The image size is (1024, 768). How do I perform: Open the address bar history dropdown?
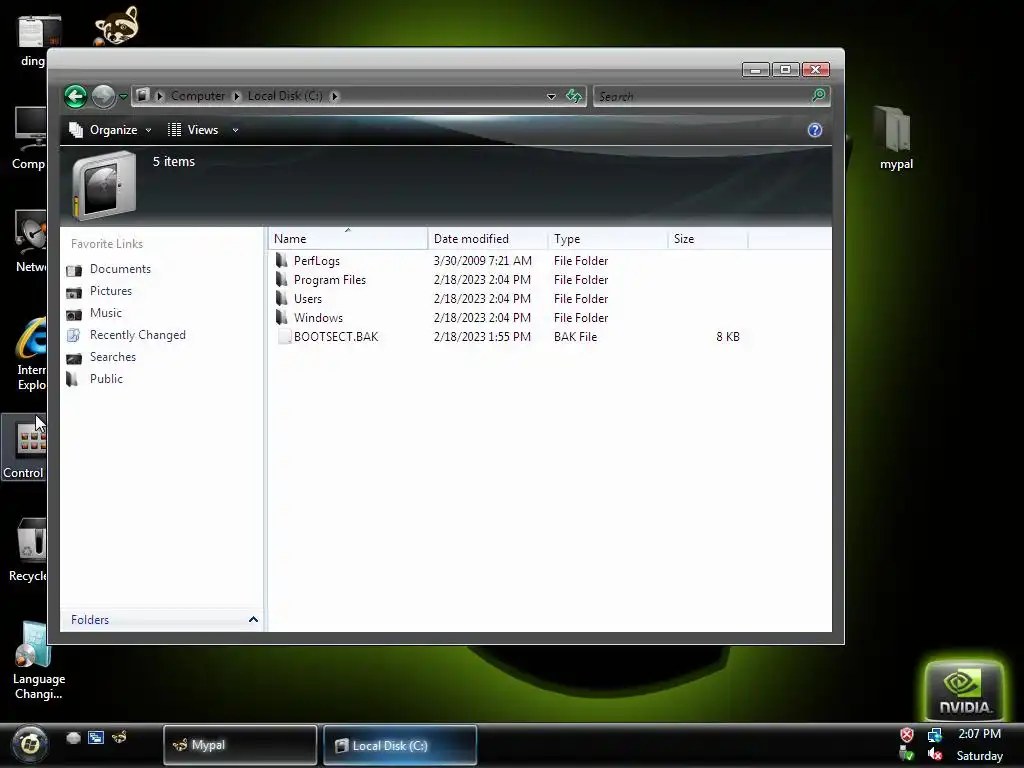(551, 97)
